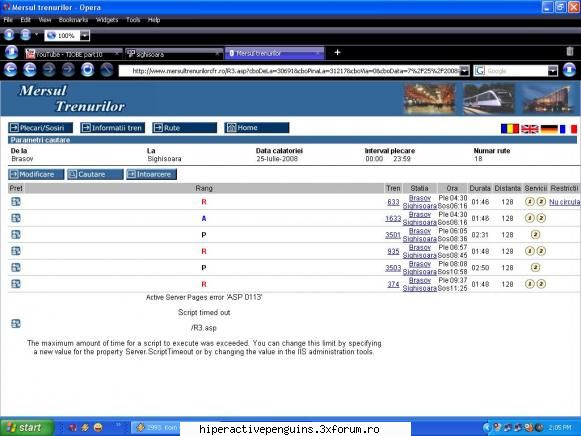
Task: Open train 1633 link
Action: coord(393,219)
